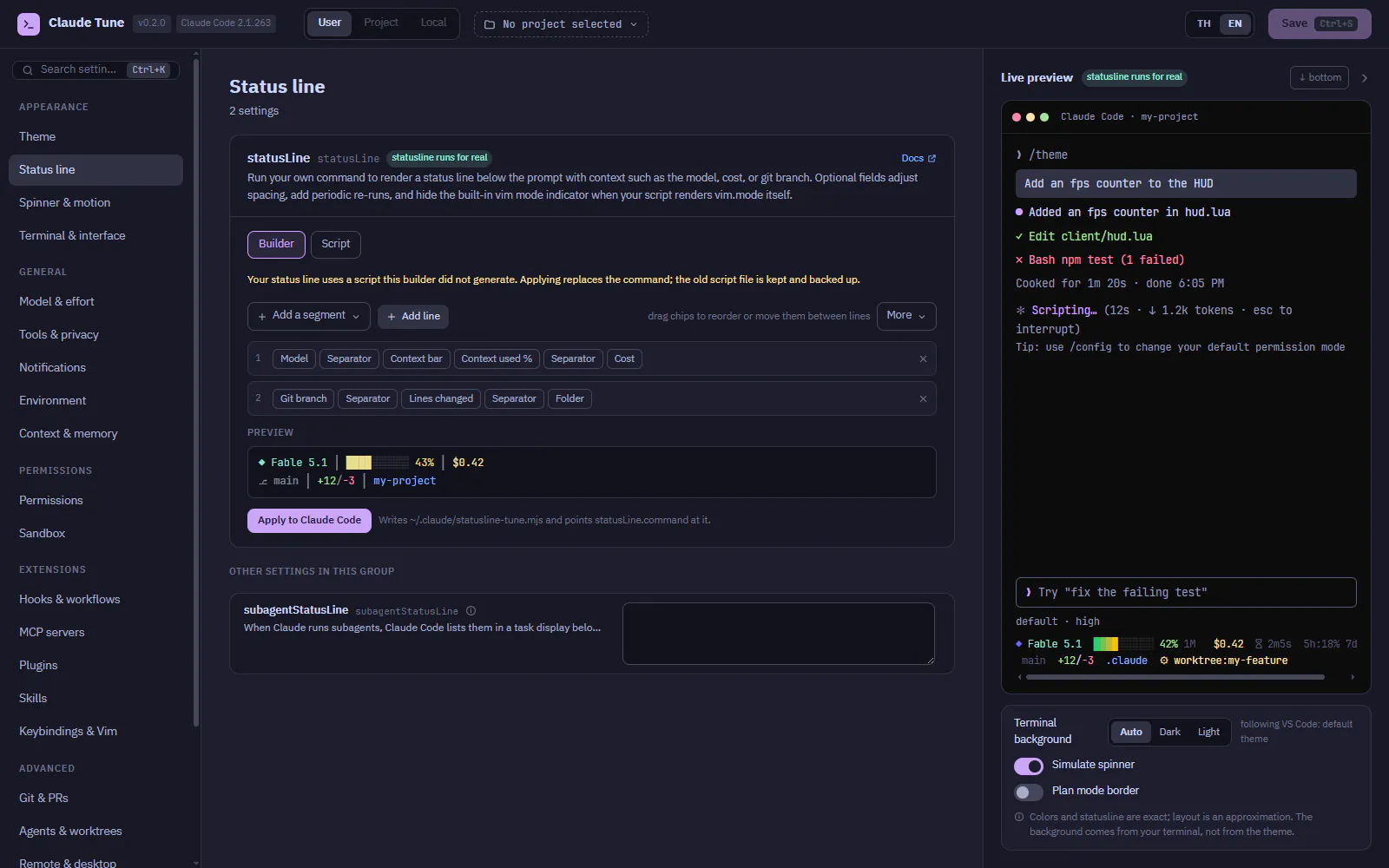
Task: Click Apply to Claude Code
Action: [x=309, y=521]
